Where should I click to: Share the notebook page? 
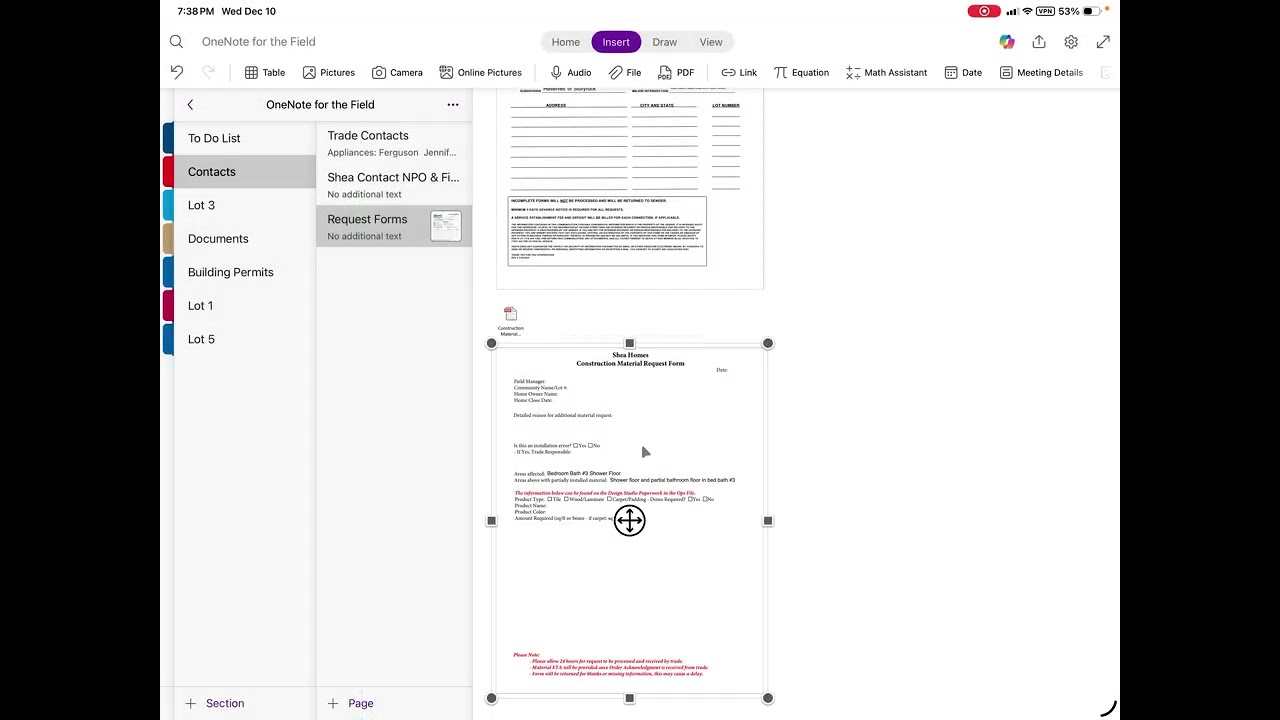click(1039, 42)
